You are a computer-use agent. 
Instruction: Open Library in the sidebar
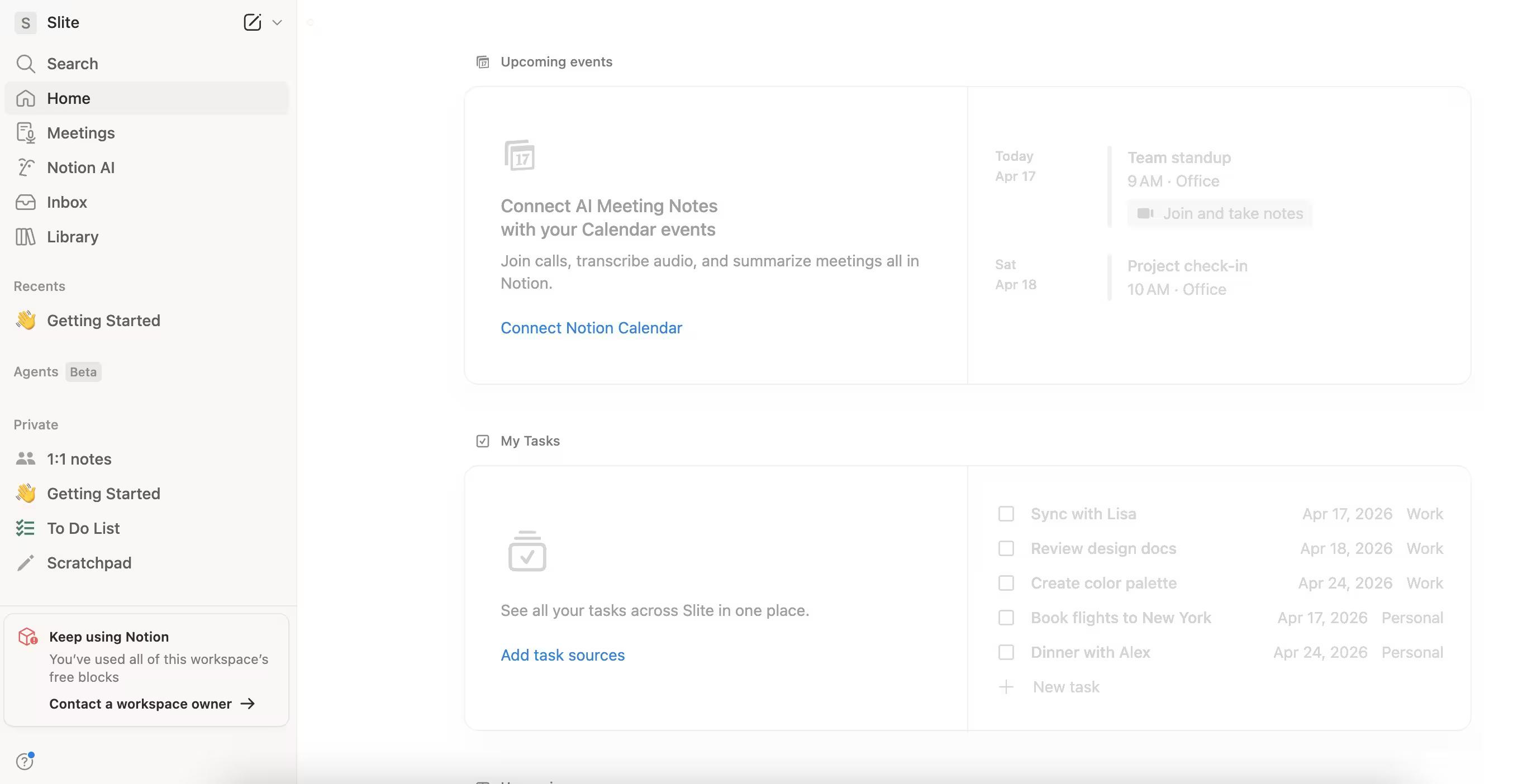147,237
